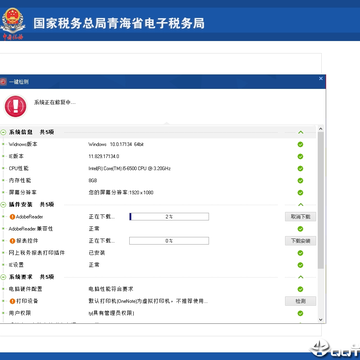This screenshot has width=360, height=360.
Task: Click the 已安装 status text
Action: (97, 253)
